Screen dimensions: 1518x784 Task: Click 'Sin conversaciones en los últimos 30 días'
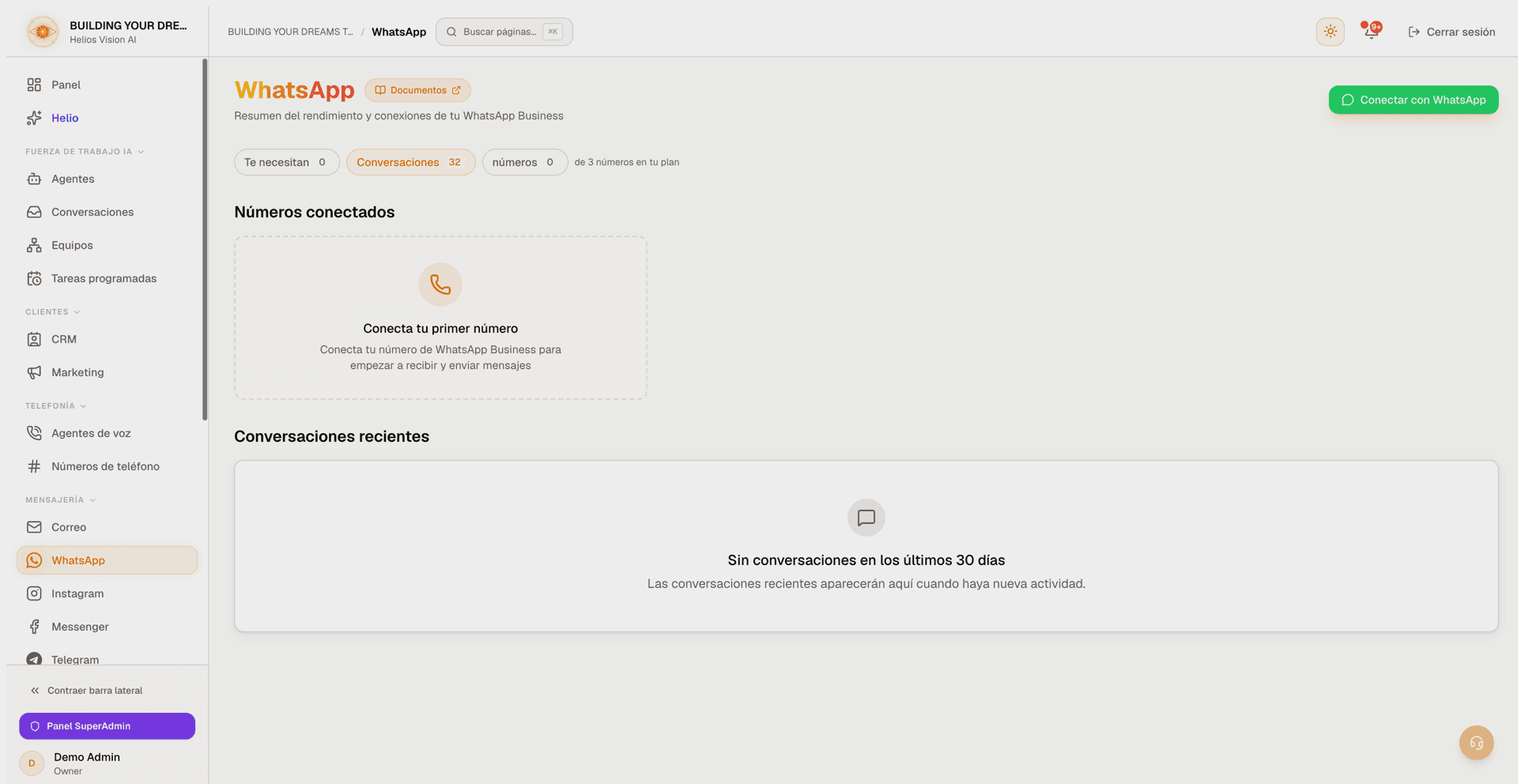pyautogui.click(x=867, y=560)
